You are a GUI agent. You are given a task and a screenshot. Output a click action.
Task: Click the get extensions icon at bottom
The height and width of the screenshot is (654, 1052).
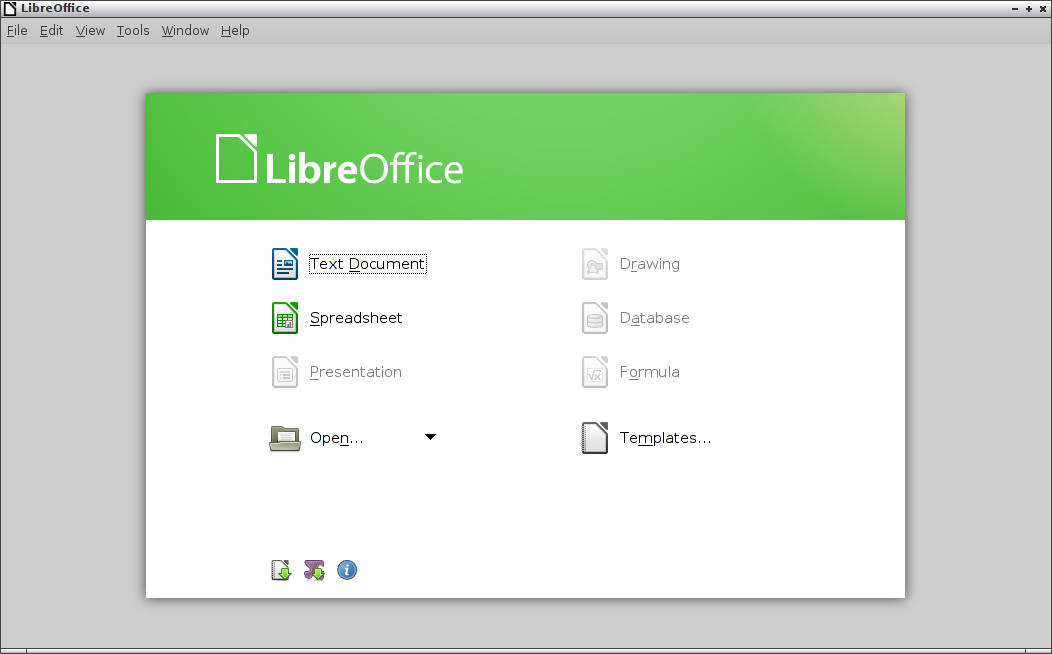point(281,570)
